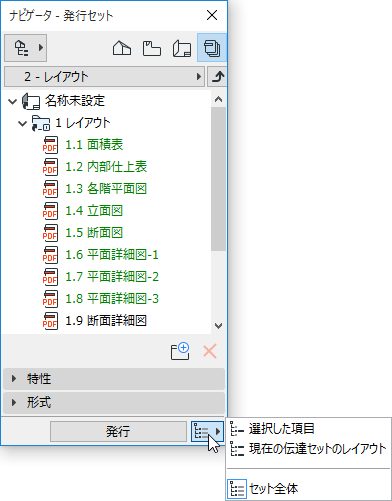Select tree item '1.1 面積表'
Viewport: 392px width, 501px height.
click(94, 145)
